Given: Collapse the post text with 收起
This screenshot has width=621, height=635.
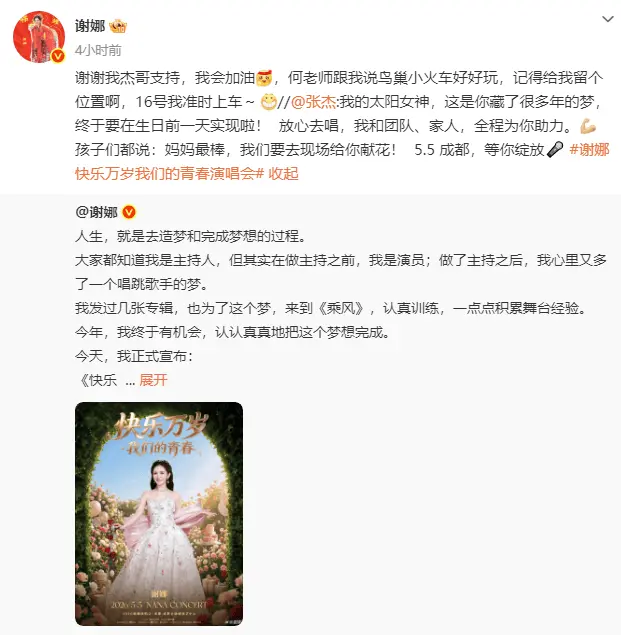Looking at the screenshot, I should coord(283,174).
